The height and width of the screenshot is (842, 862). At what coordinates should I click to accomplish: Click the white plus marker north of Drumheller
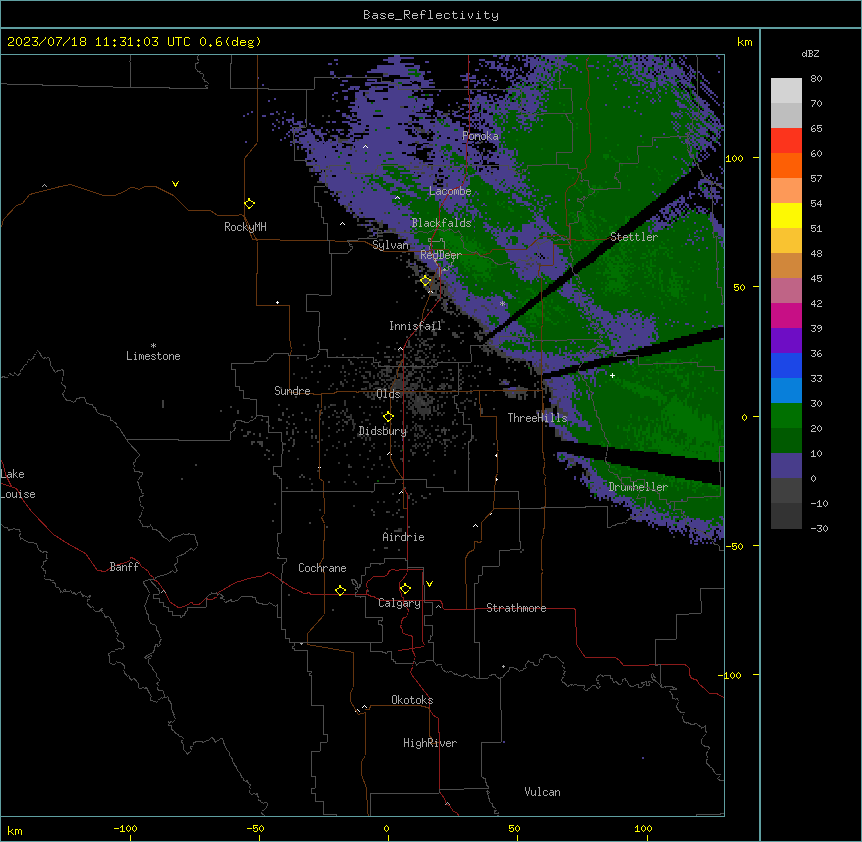[612, 375]
